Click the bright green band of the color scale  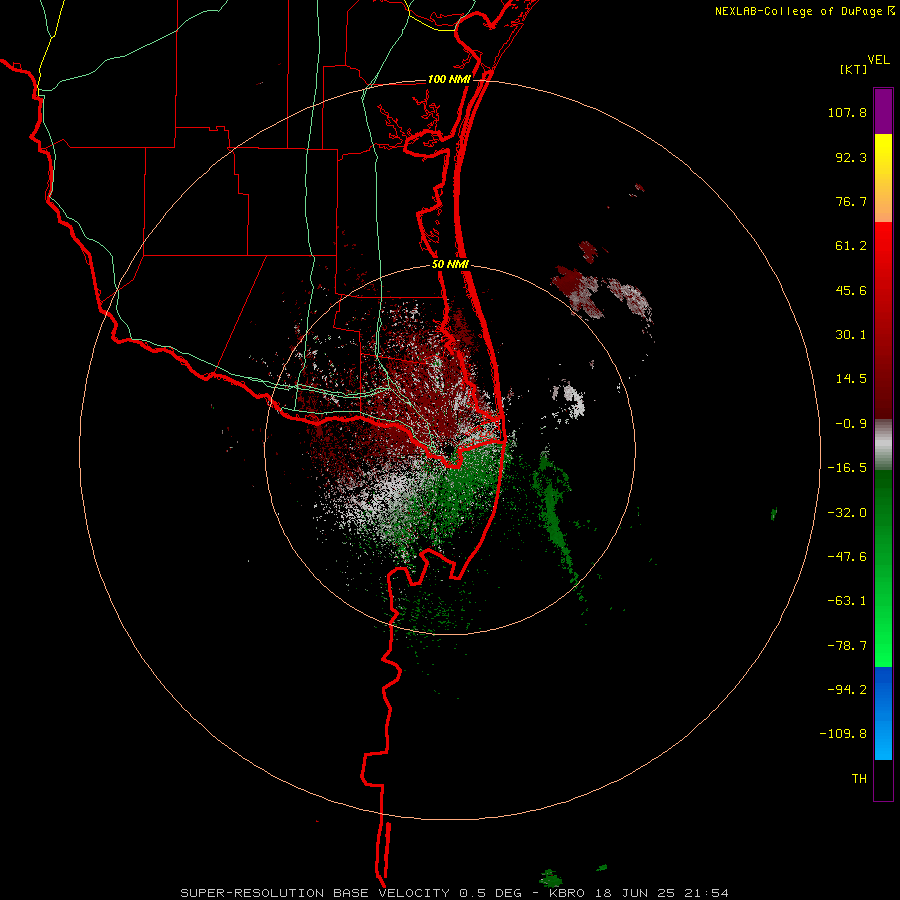(x=883, y=568)
